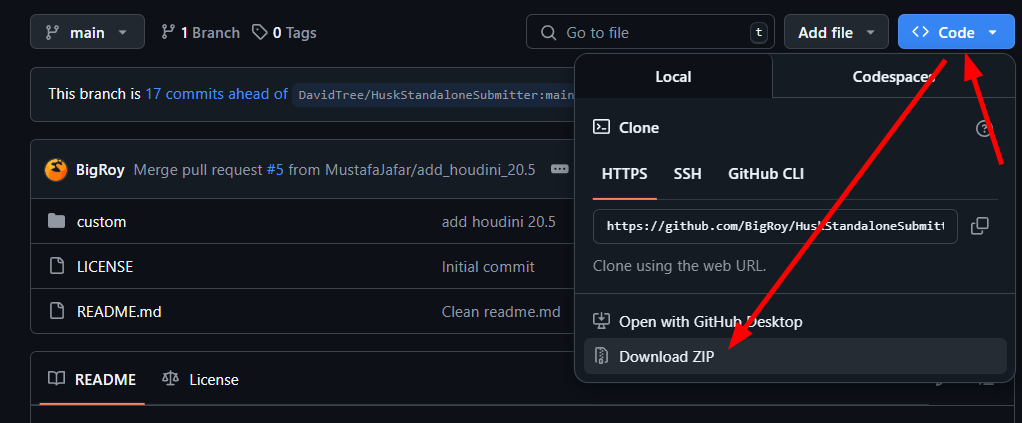The image size is (1022, 423).
Task: Expand the Add file dropdown
Action: [836, 32]
